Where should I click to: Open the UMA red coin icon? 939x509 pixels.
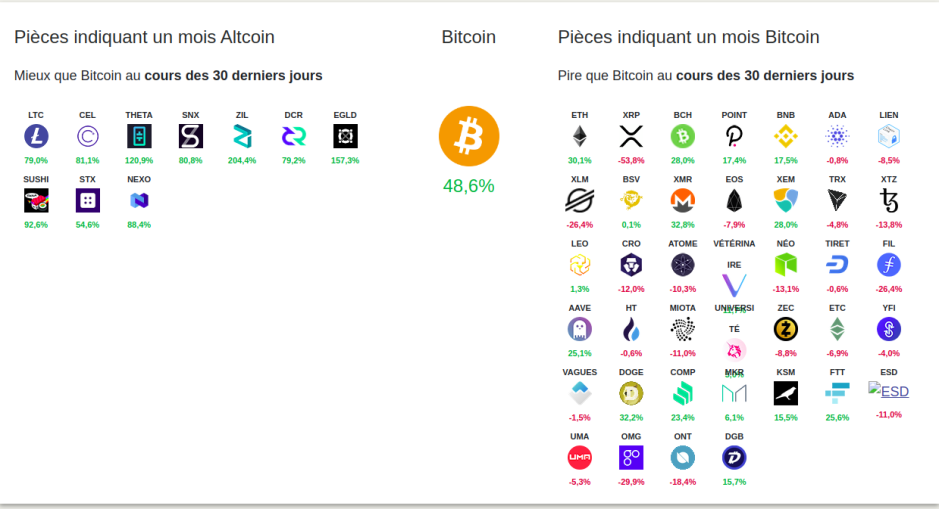[580, 458]
